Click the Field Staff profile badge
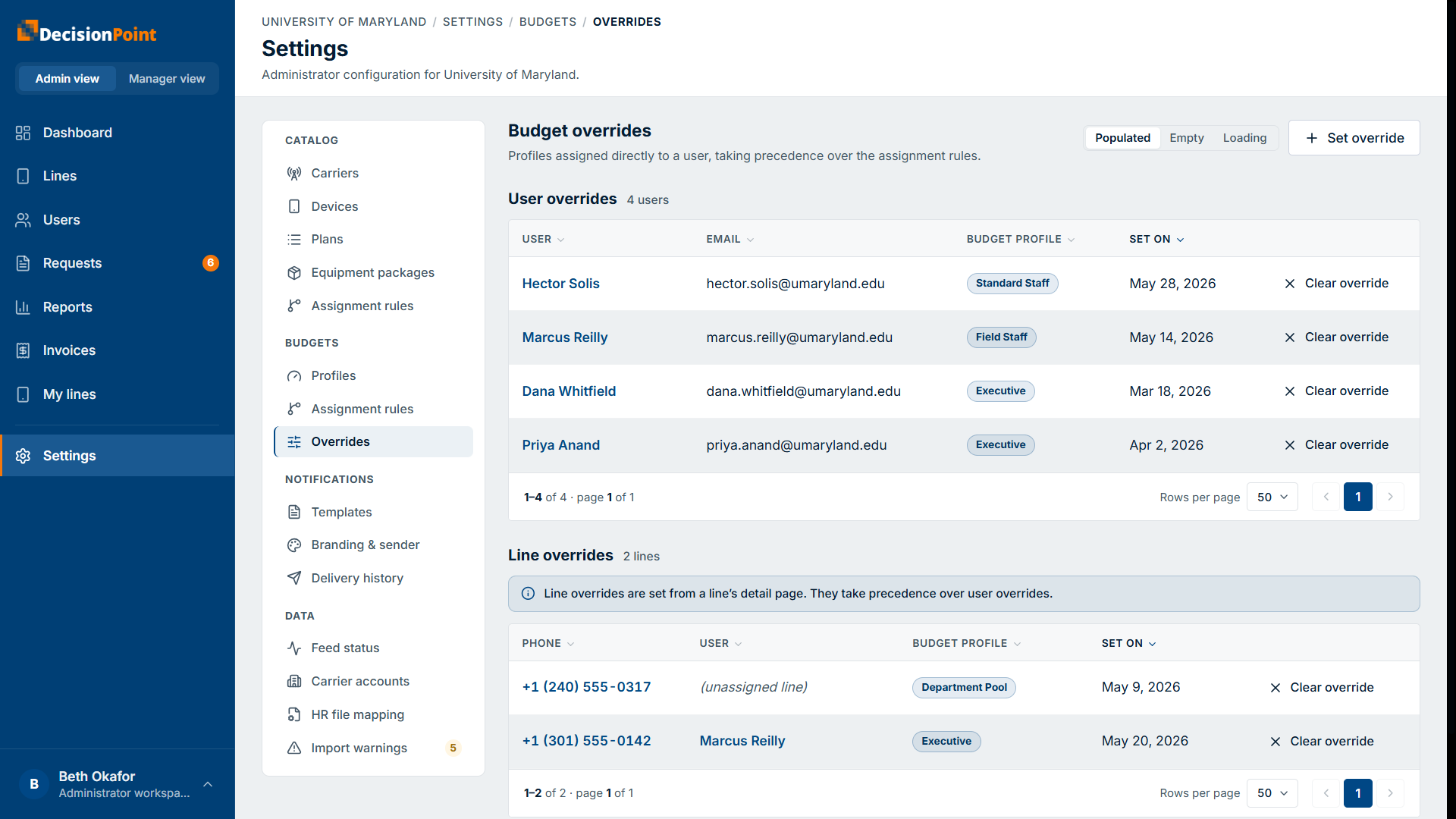Screen dimensions: 1456x819 coord(1001,337)
